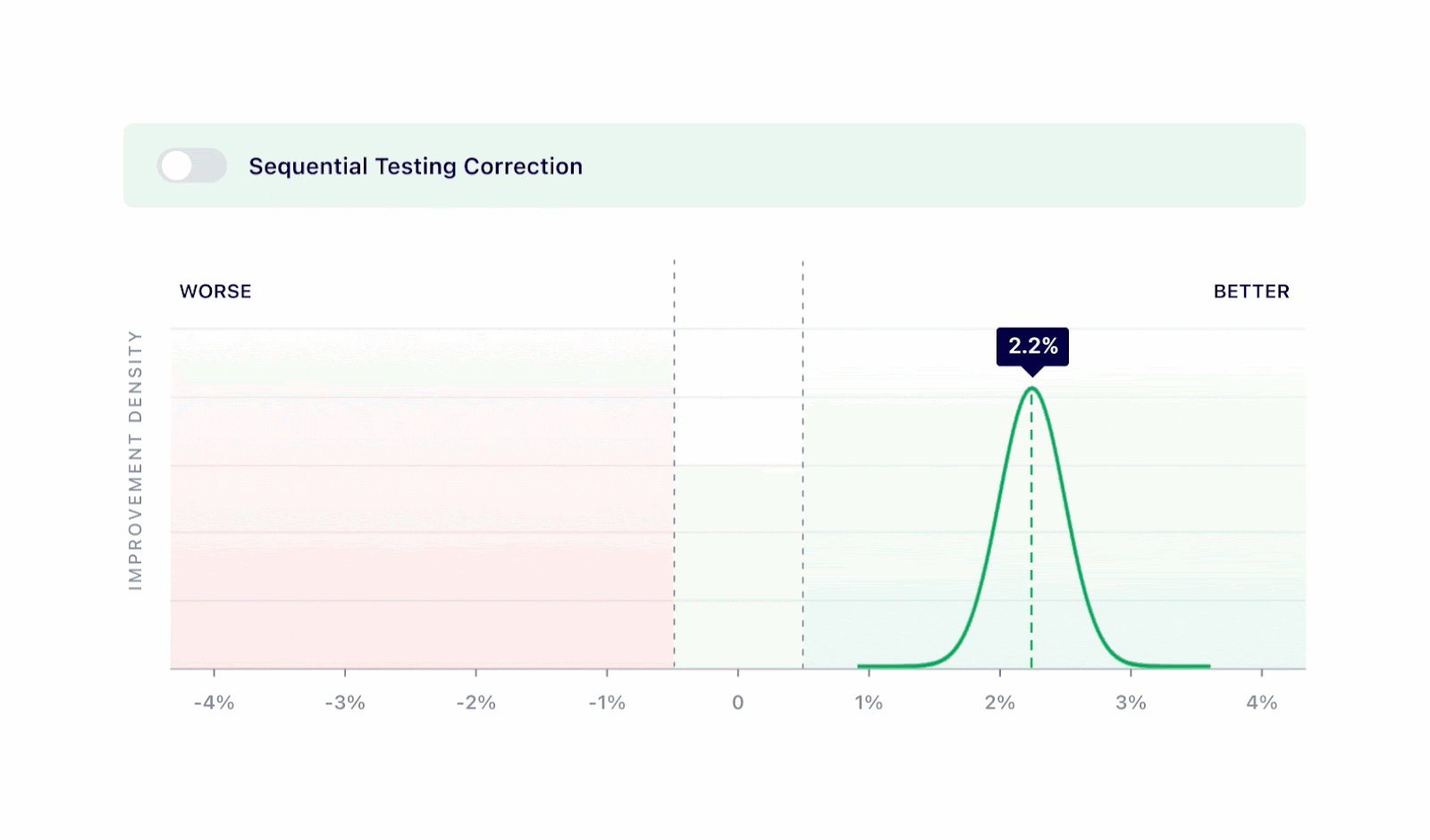Enable the Sequential Testing Correction toggle

(x=191, y=165)
